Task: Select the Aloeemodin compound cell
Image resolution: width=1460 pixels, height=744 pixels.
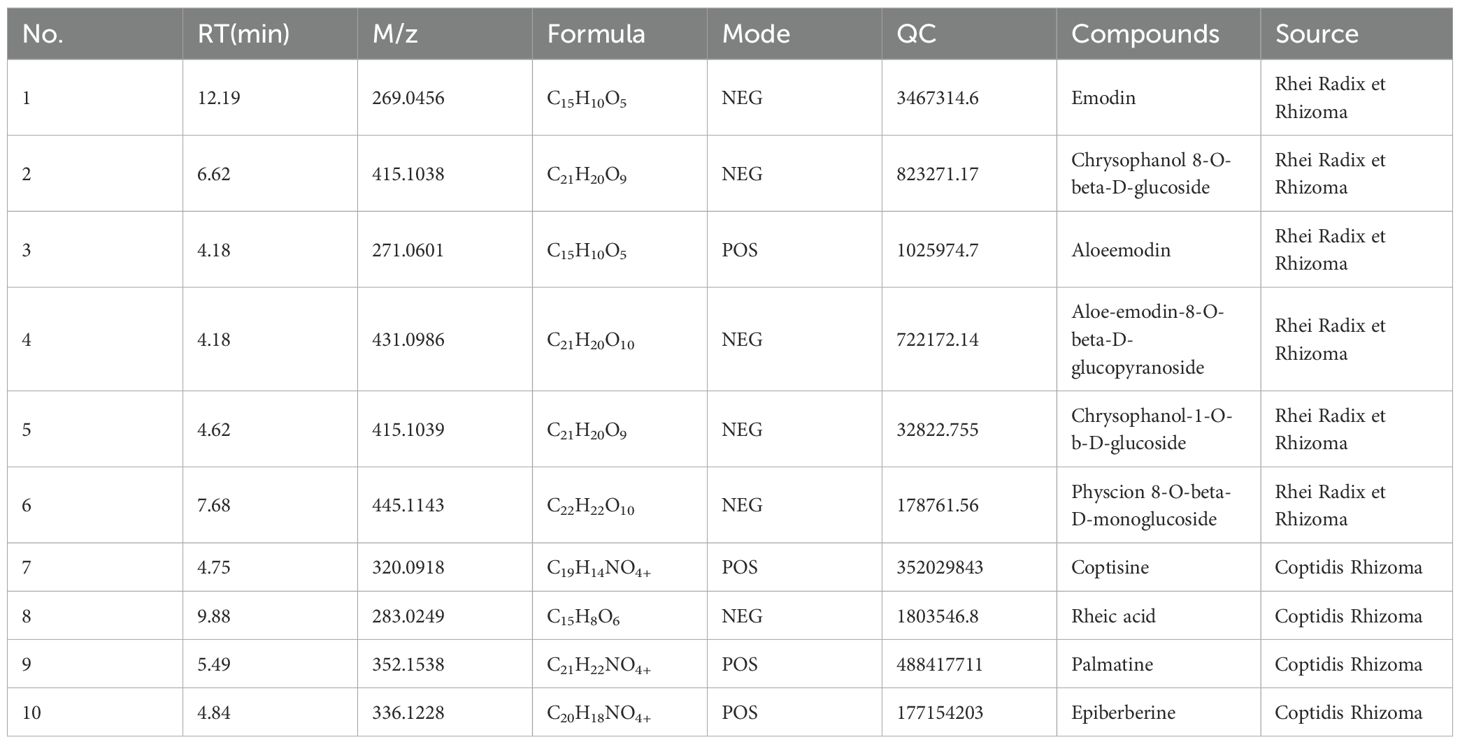Action: tap(1120, 250)
